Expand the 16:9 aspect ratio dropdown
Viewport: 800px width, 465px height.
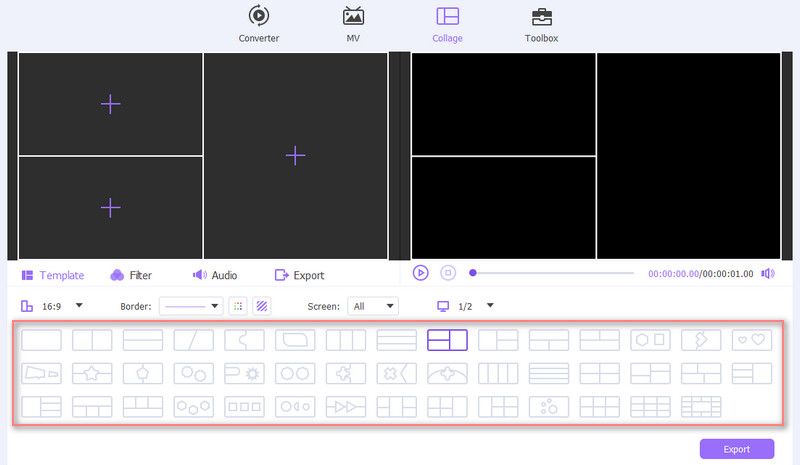tap(79, 305)
